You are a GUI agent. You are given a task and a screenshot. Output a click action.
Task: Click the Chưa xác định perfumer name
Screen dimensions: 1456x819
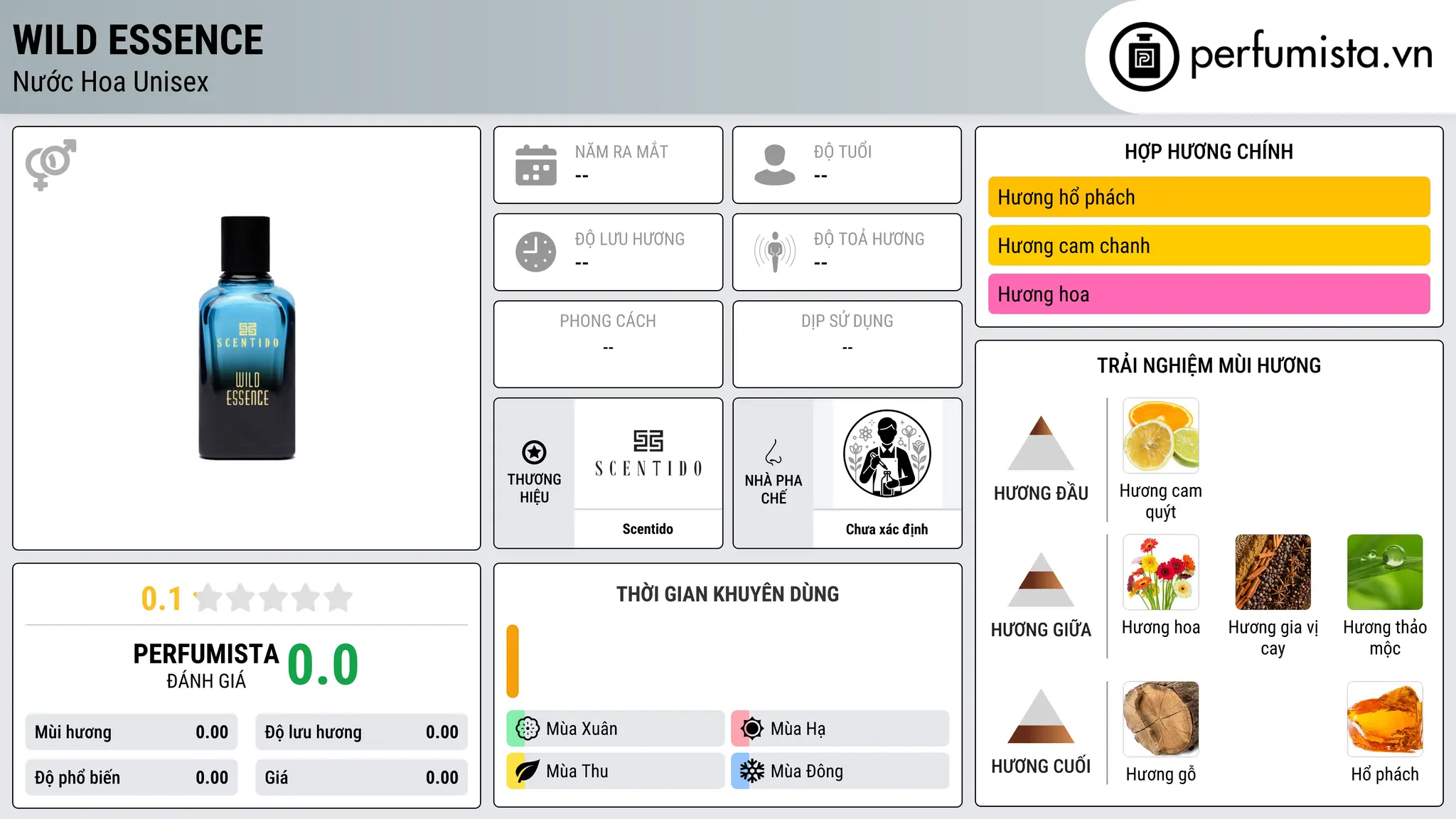tap(887, 529)
